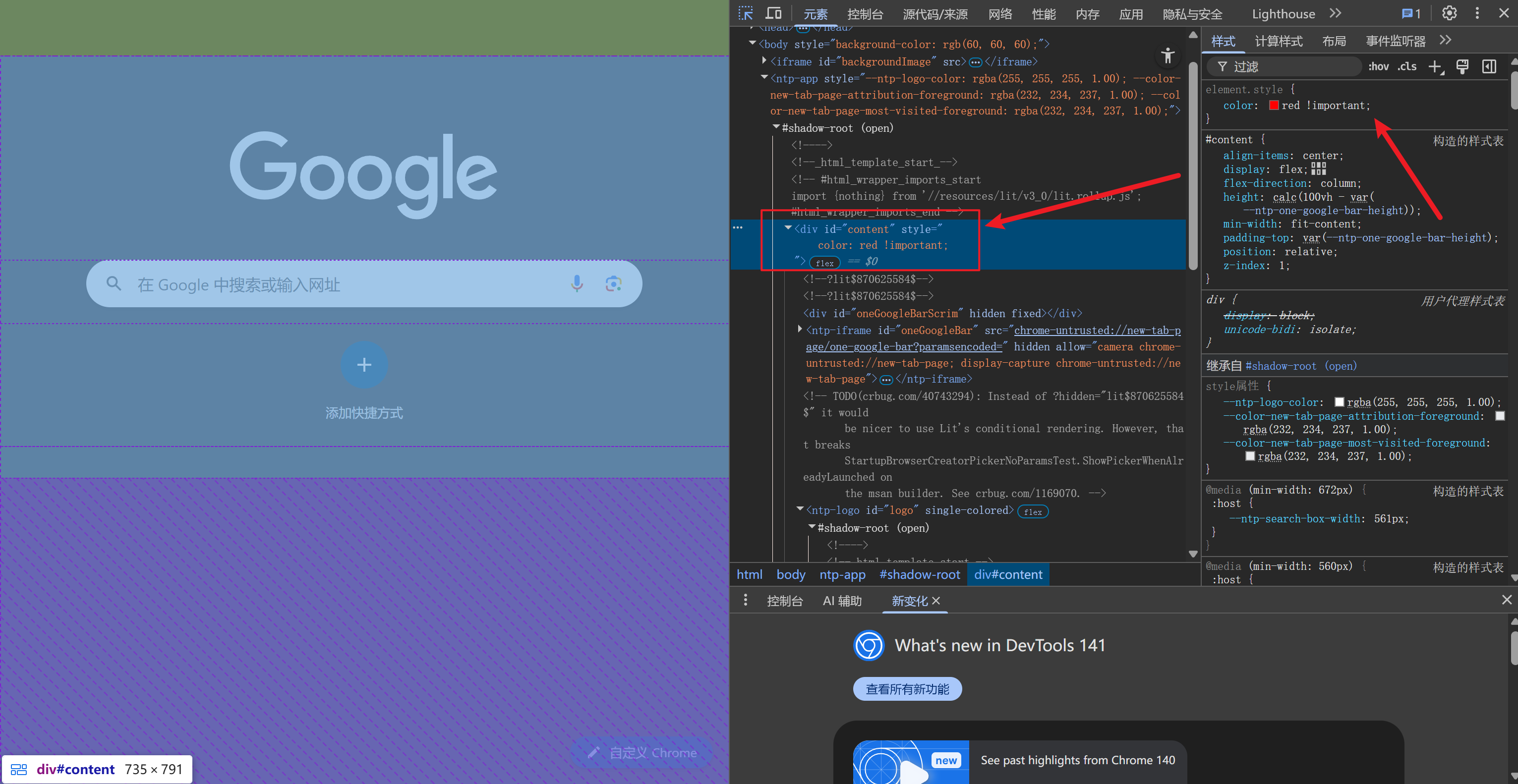Viewport: 1518px width, 784px height.
Task: Toggle the .cls element classes panel
Action: (x=1407, y=66)
